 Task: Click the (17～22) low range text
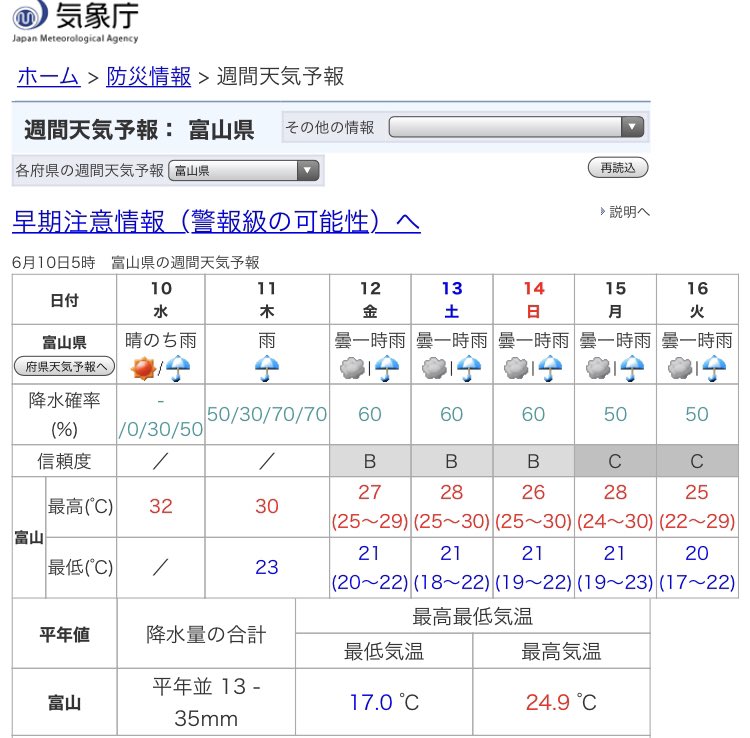click(x=697, y=583)
